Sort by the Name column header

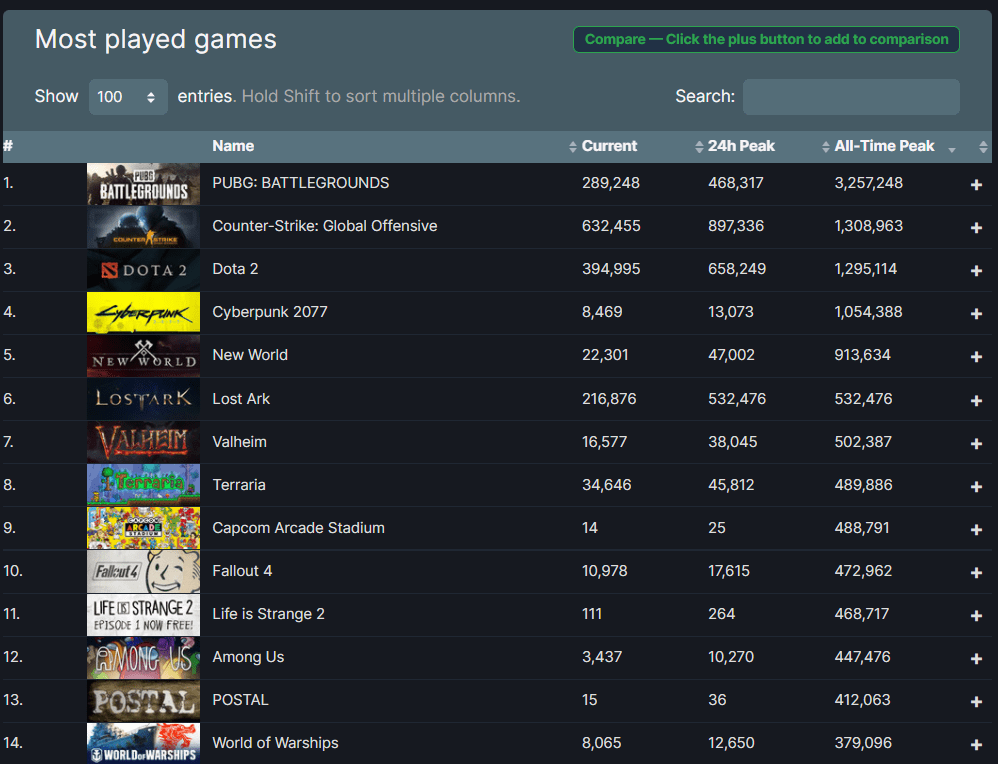point(233,146)
